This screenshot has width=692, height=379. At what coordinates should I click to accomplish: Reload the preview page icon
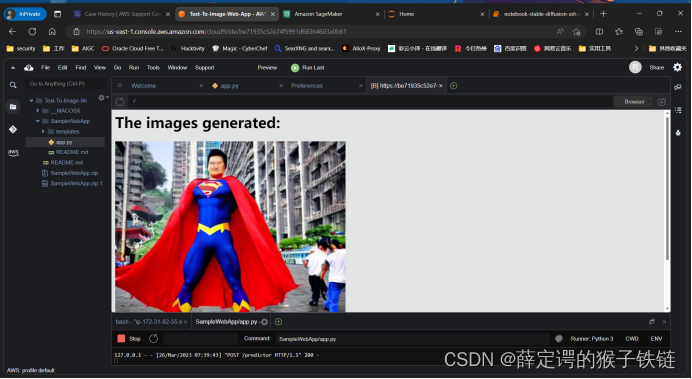tap(120, 102)
